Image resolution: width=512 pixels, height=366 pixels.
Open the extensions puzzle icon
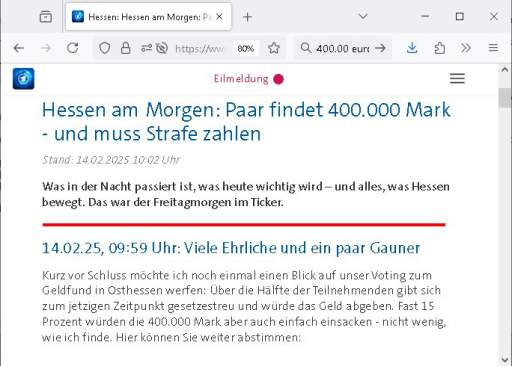[440, 48]
